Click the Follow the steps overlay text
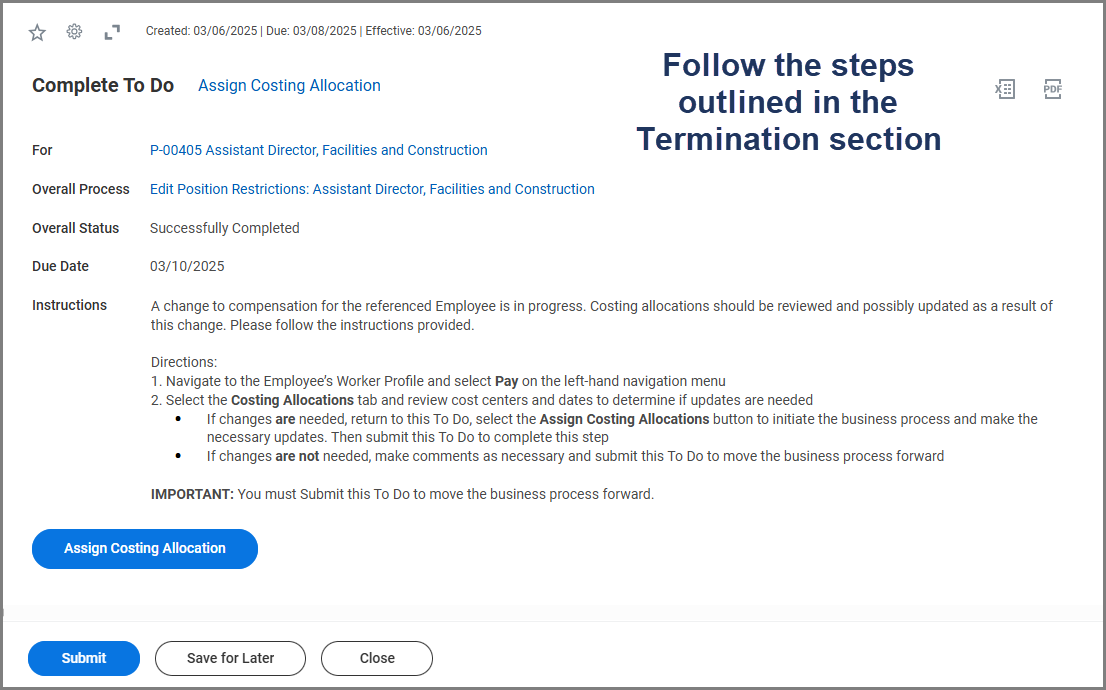Screen dimensions: 1106x690 (x=788, y=102)
